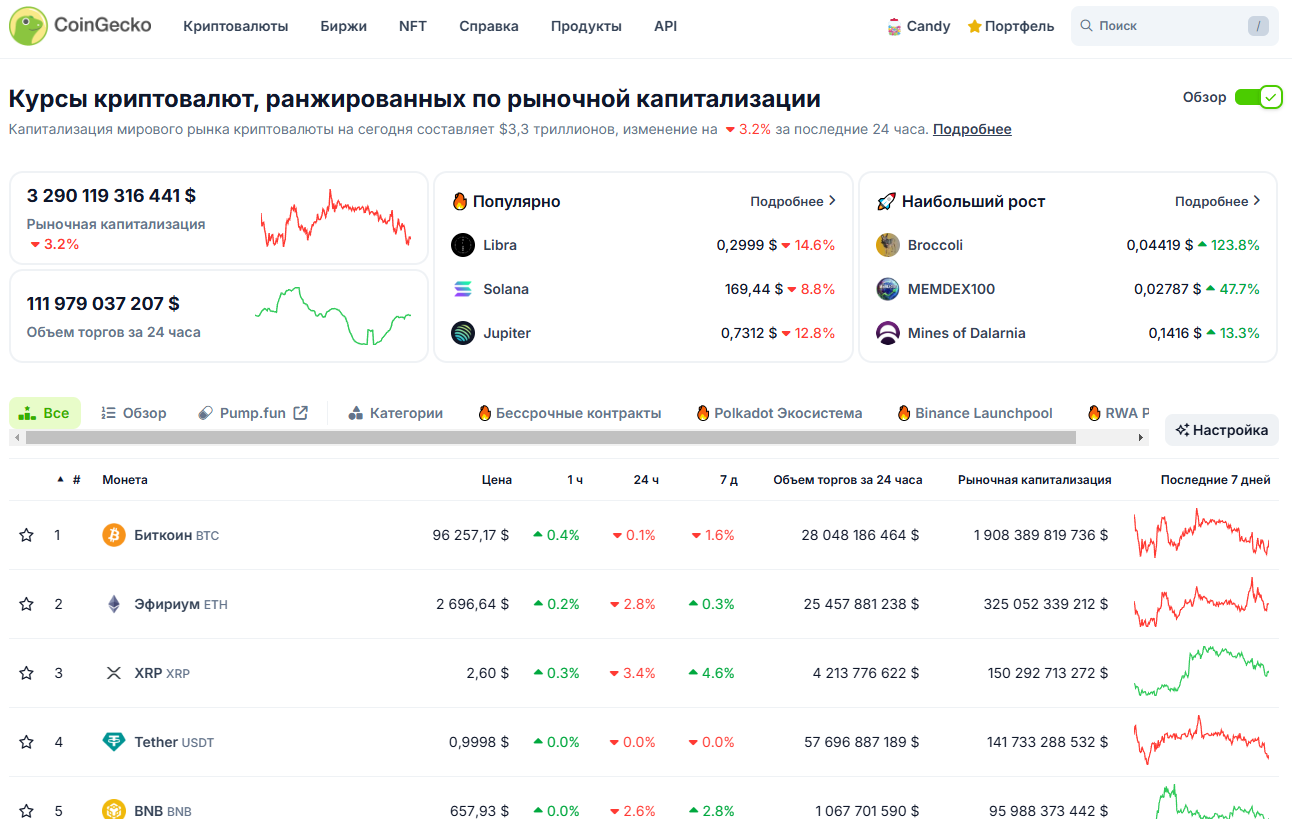Click the Ethereum diamond logo icon

pyautogui.click(x=114, y=604)
